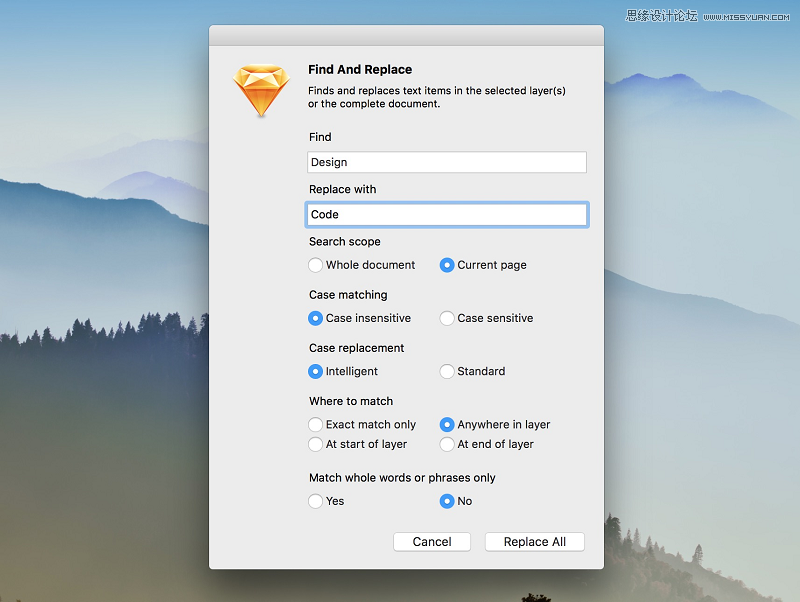Choose Case insensitive matching

click(316, 318)
